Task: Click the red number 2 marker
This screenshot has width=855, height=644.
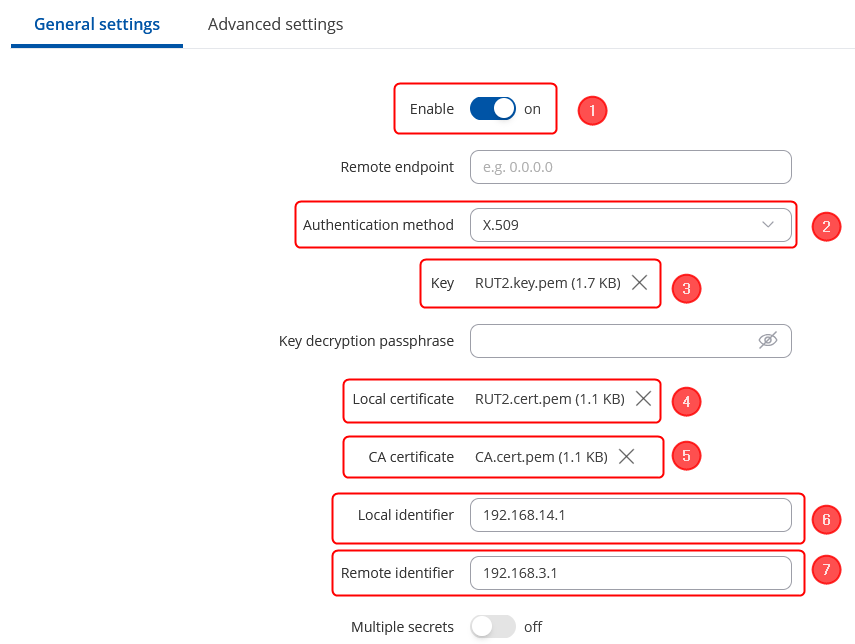Action: [825, 226]
